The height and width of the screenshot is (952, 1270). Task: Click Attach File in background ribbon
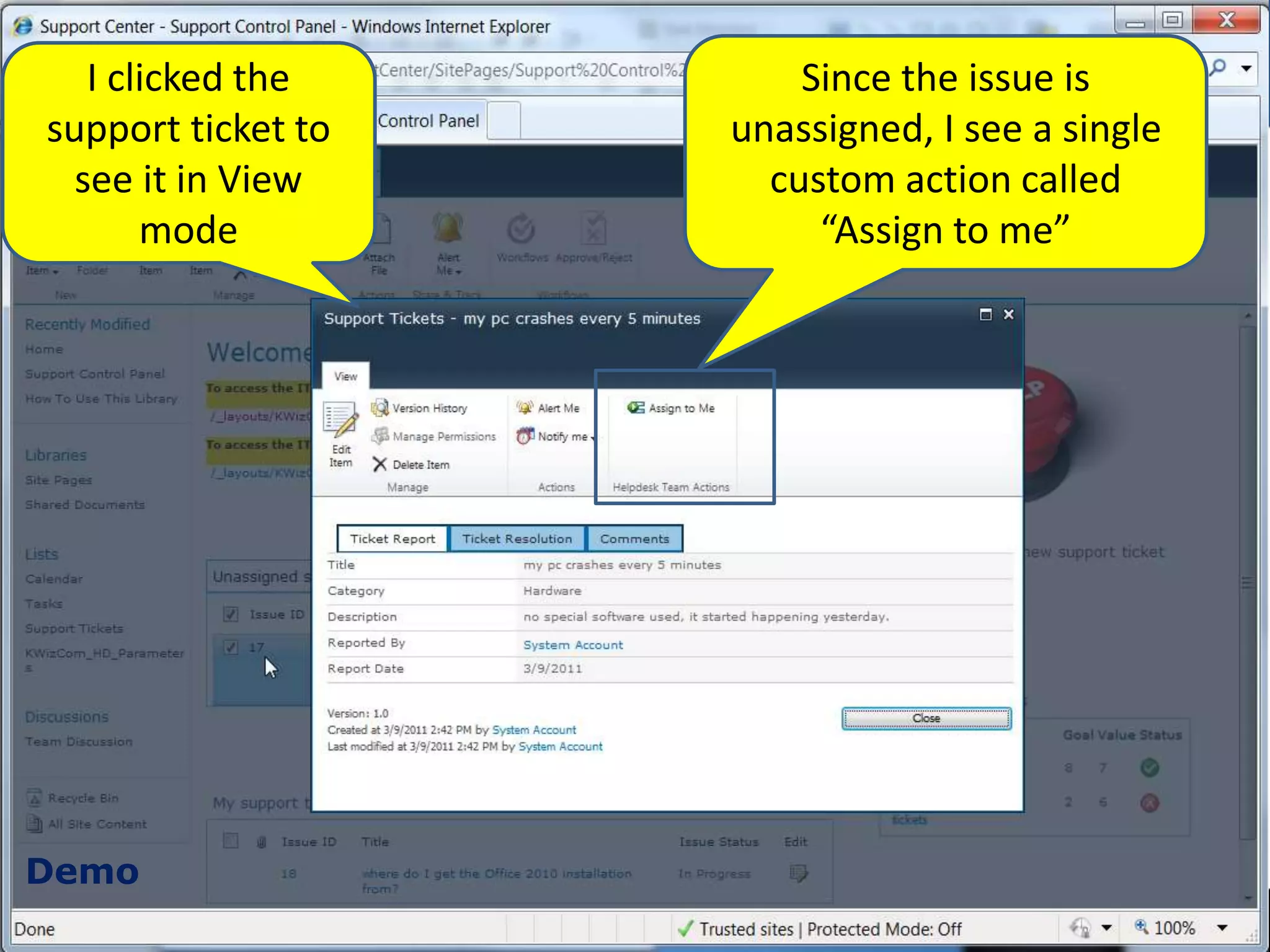click(379, 245)
